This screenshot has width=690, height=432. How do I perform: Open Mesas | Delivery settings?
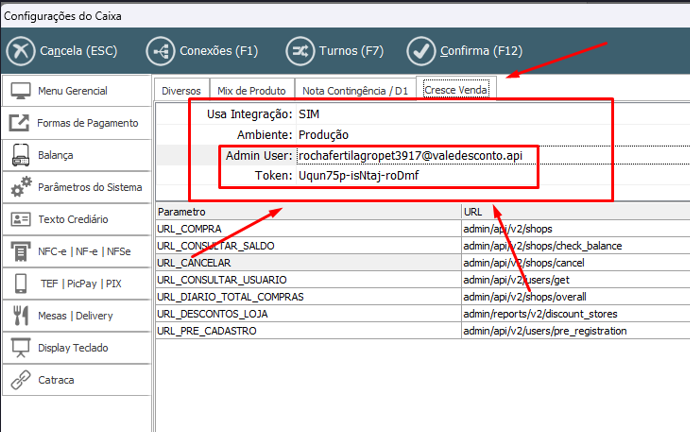[x=75, y=316]
